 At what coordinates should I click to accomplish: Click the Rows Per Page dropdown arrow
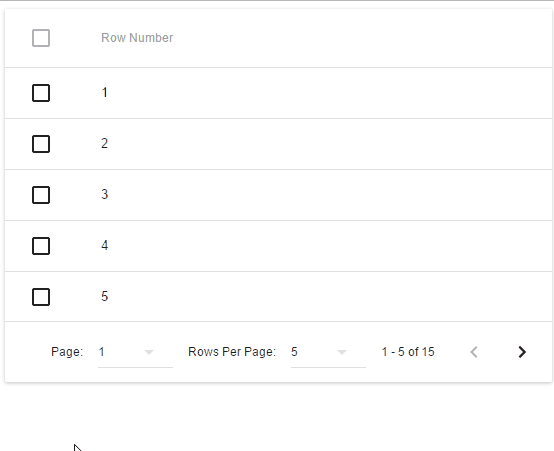click(342, 352)
